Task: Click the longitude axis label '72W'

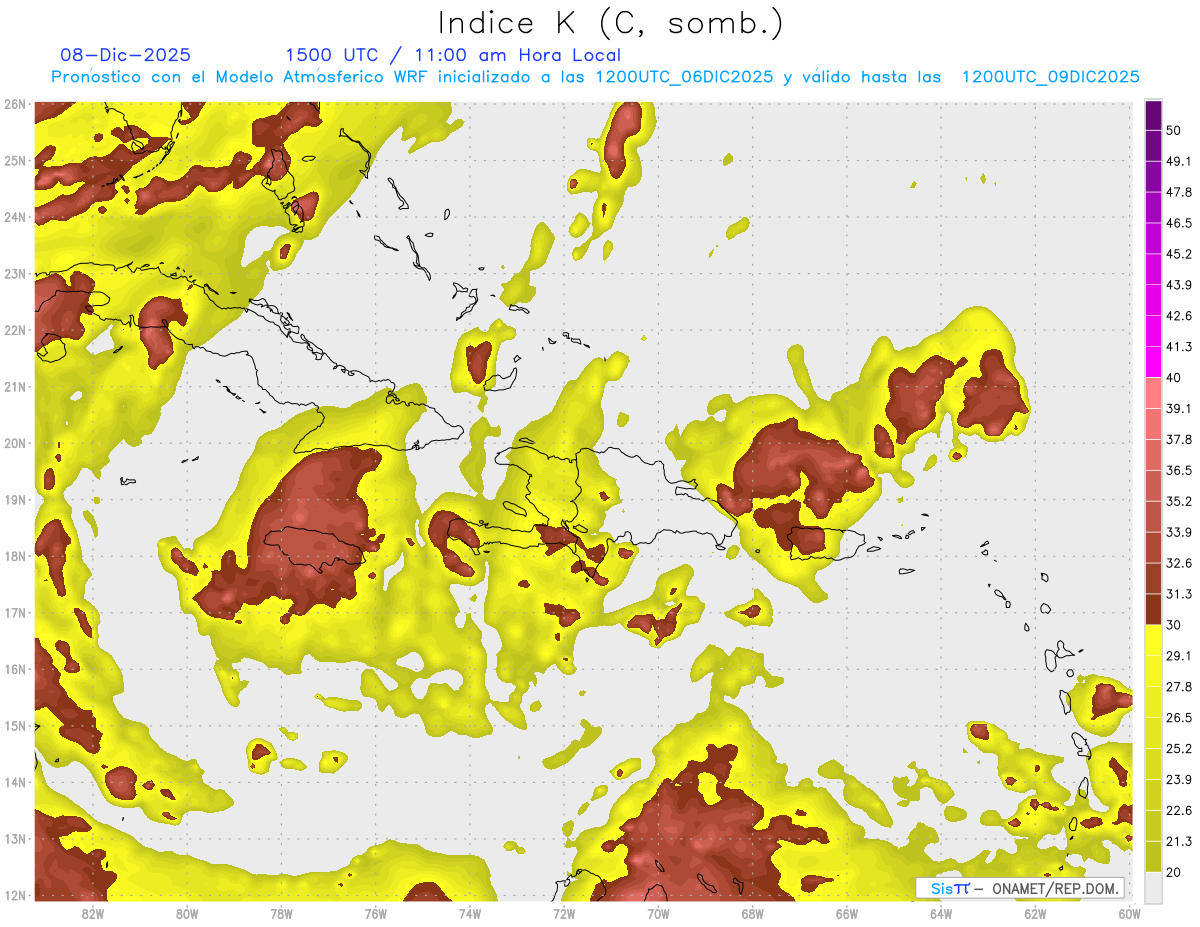Action: (x=564, y=914)
